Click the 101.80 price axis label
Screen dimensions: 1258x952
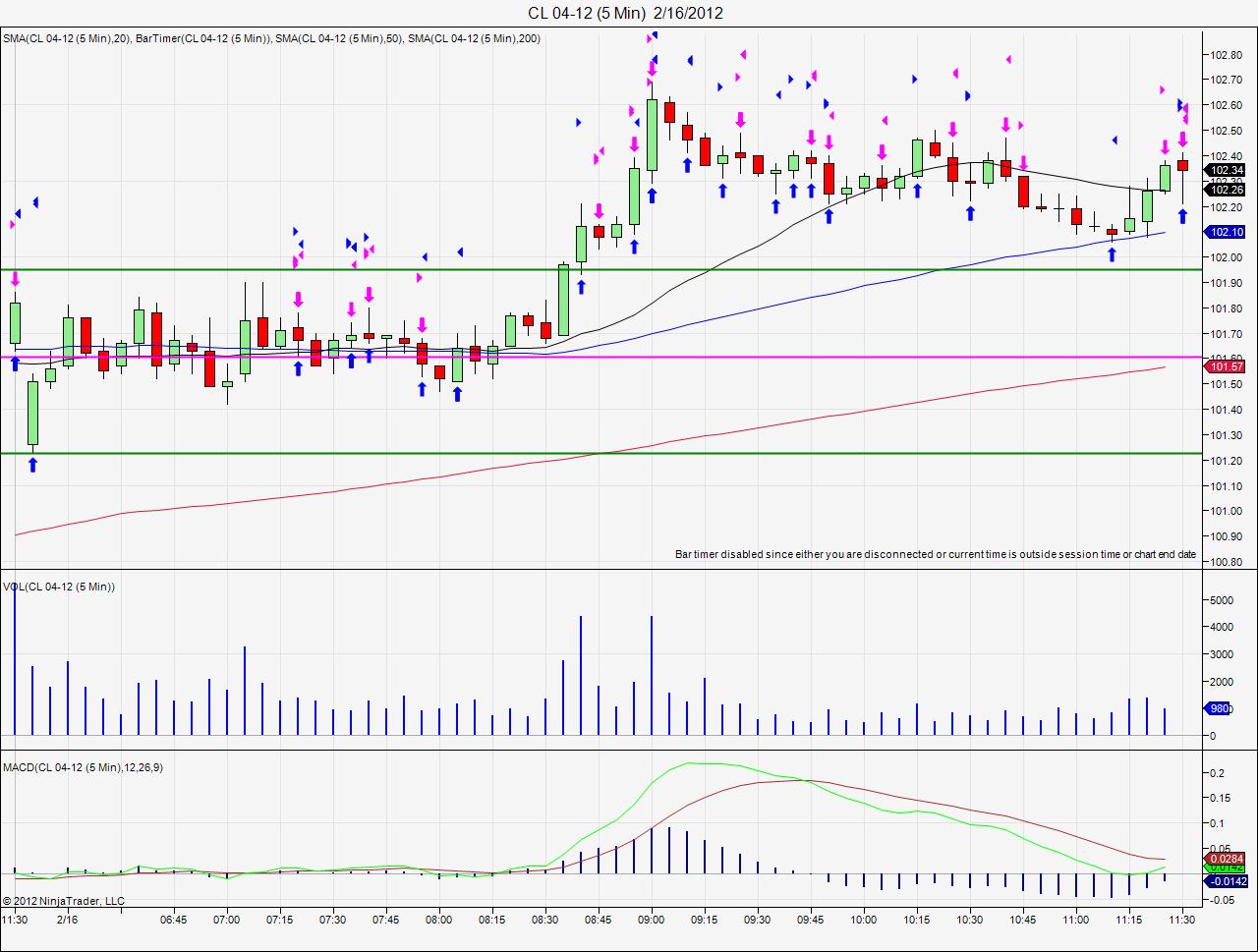pos(1227,308)
